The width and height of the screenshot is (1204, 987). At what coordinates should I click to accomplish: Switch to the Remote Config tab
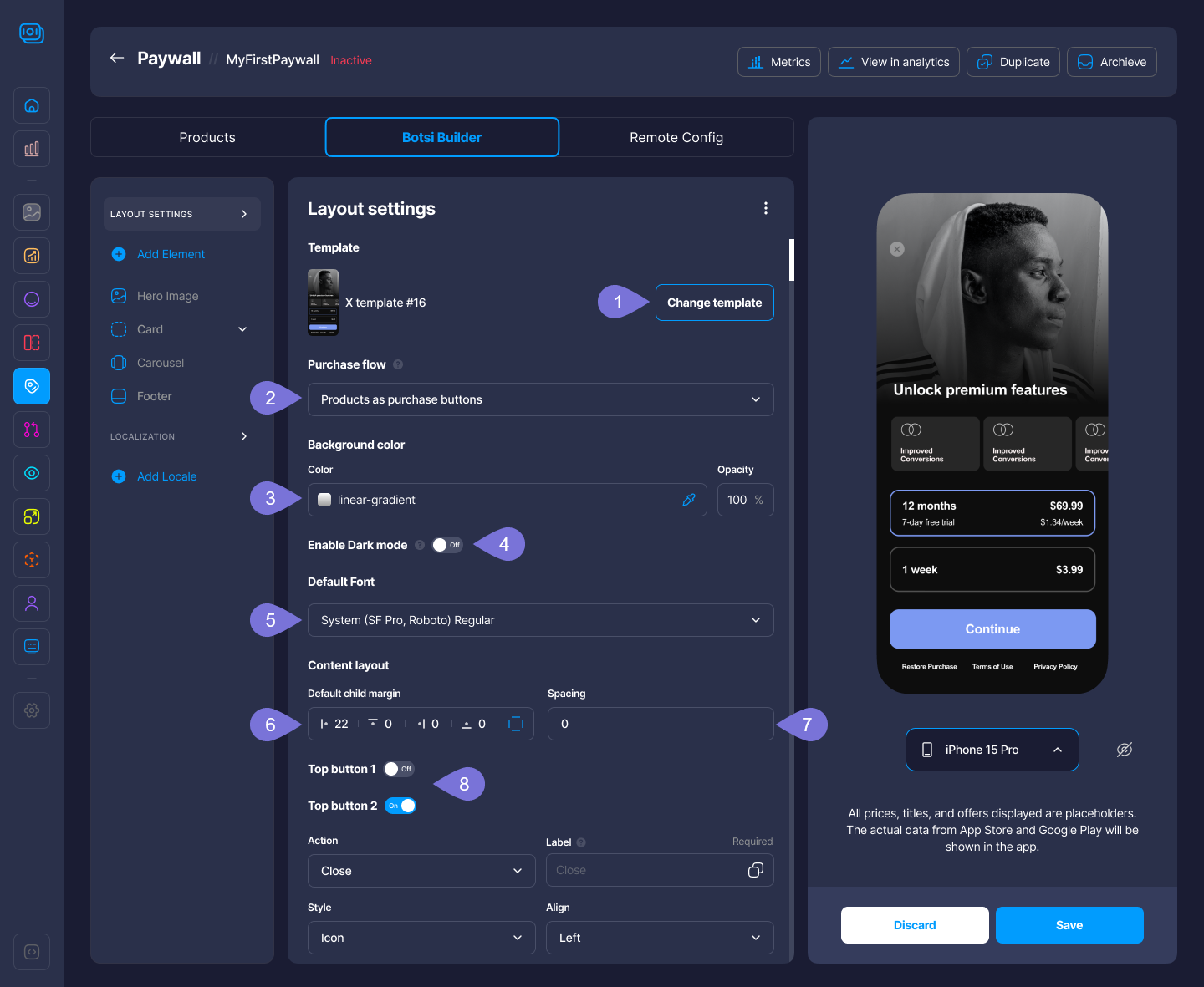click(676, 137)
